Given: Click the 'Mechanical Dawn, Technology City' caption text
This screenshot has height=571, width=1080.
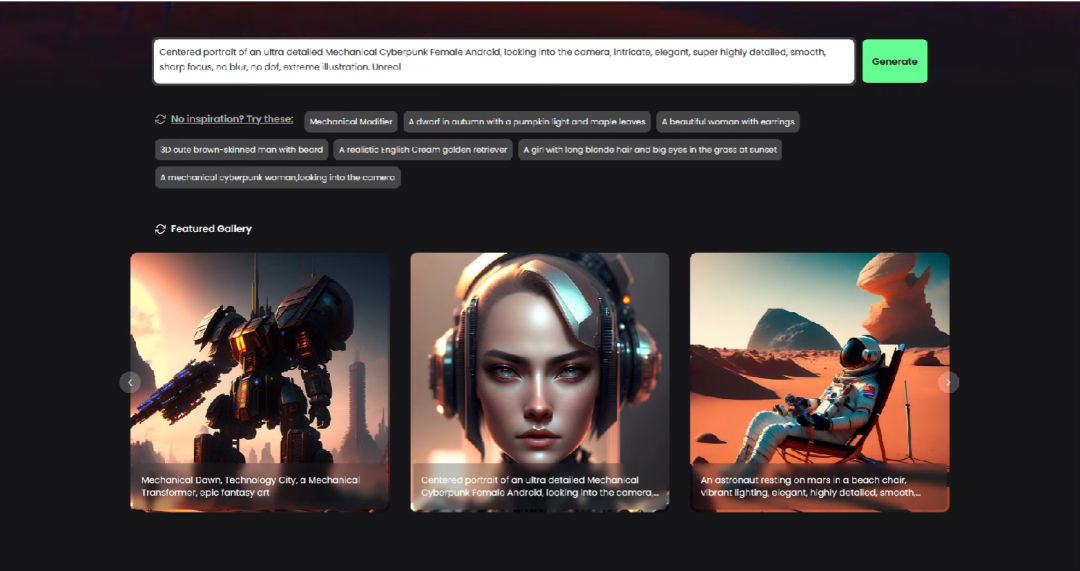Looking at the screenshot, I should click(x=250, y=486).
